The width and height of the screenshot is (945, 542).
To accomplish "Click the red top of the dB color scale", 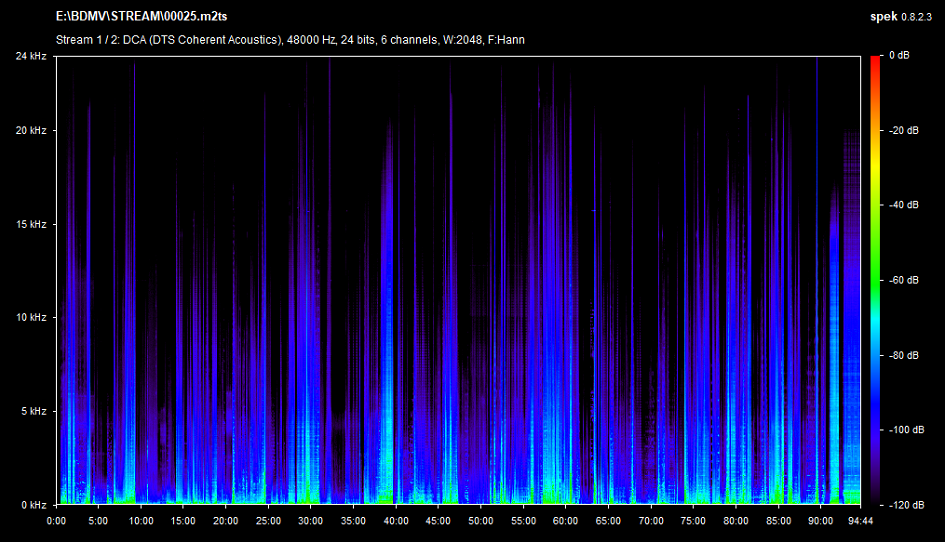I will (875, 62).
